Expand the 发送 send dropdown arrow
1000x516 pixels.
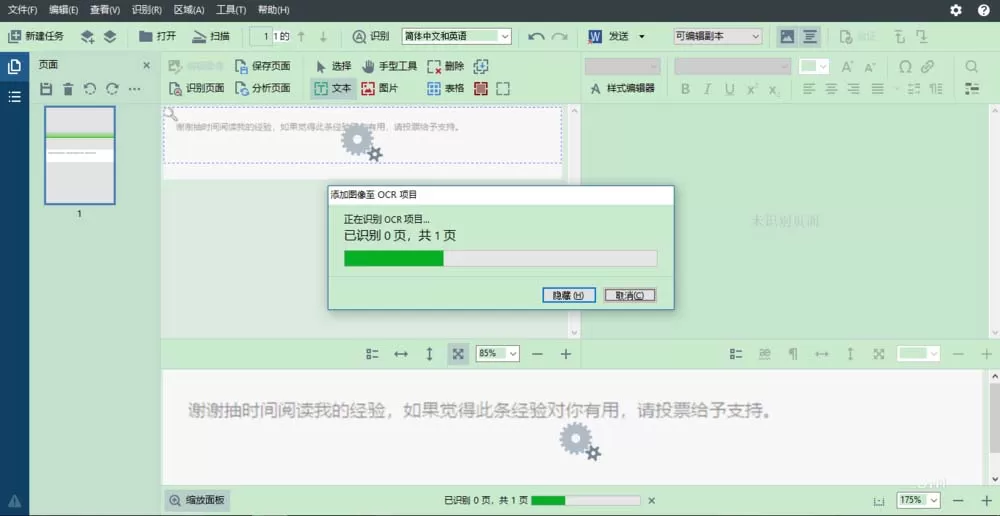point(642,37)
